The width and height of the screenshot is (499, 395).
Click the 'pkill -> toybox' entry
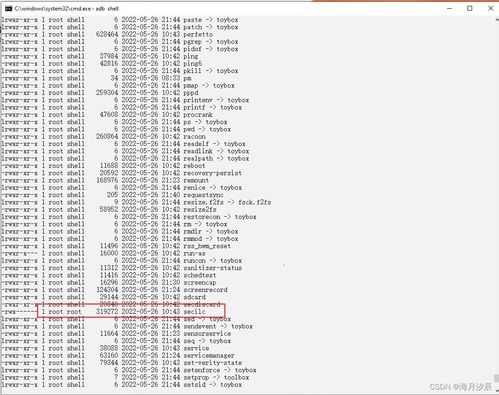(x=211, y=71)
